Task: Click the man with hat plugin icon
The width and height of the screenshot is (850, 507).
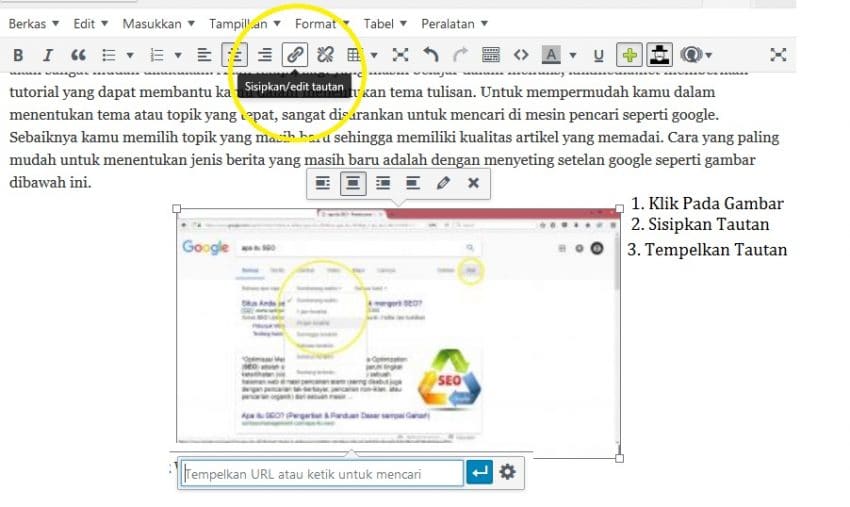Action: 659,55
